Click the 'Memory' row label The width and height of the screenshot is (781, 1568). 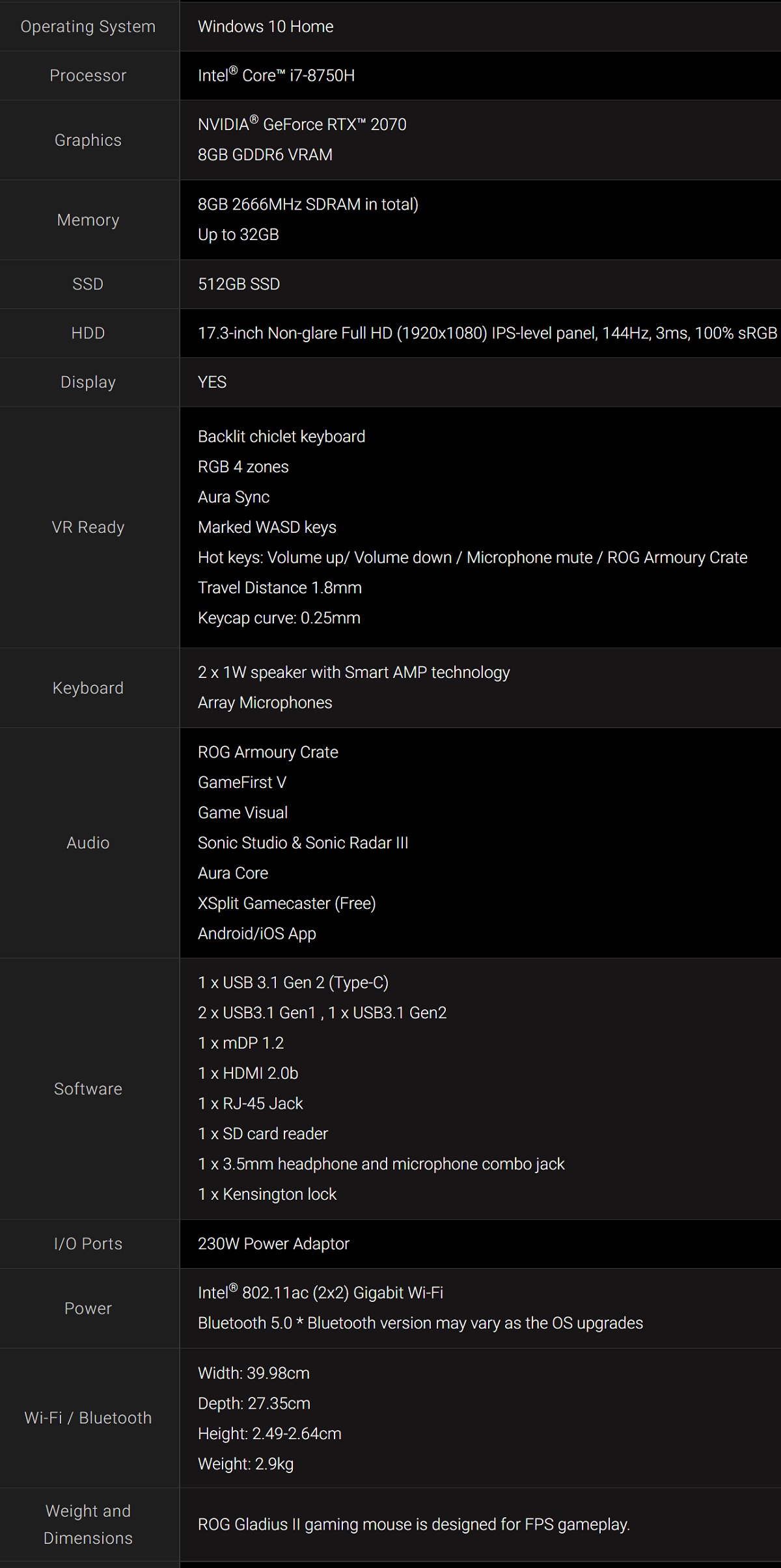pyautogui.click(x=88, y=220)
